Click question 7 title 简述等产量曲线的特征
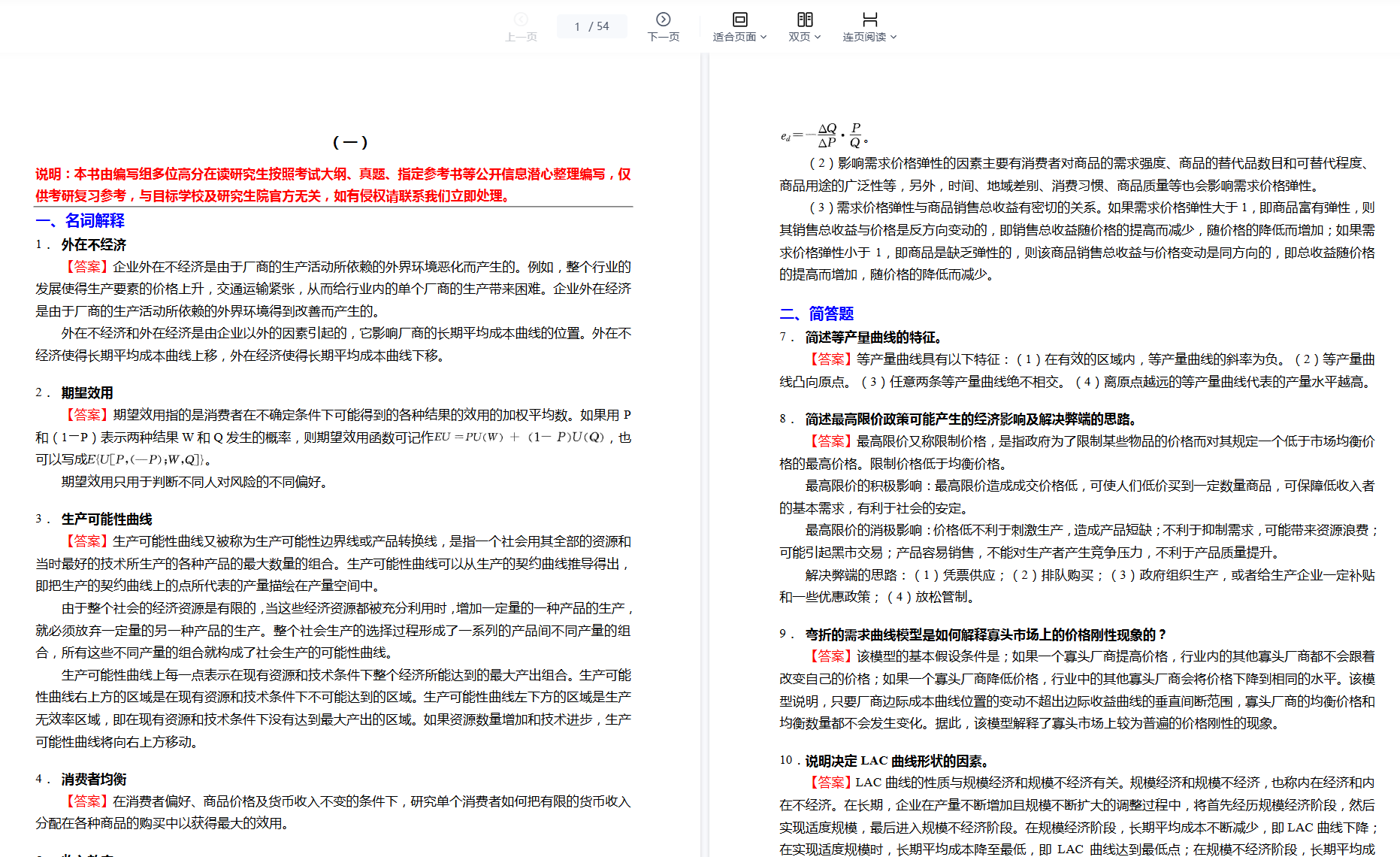This screenshot has height=857, width=1400. coord(873,337)
